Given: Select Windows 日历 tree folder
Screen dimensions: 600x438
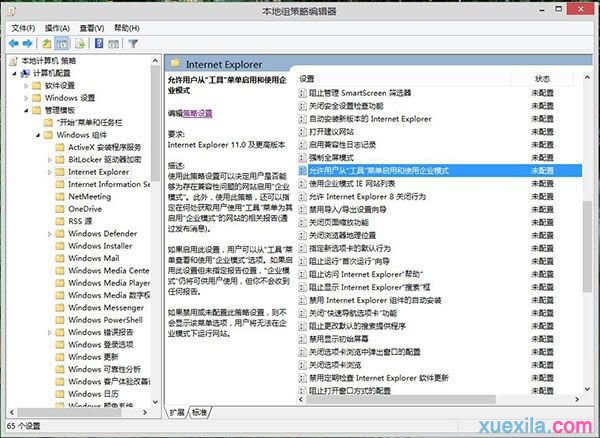Looking at the screenshot, I should 93,394.
